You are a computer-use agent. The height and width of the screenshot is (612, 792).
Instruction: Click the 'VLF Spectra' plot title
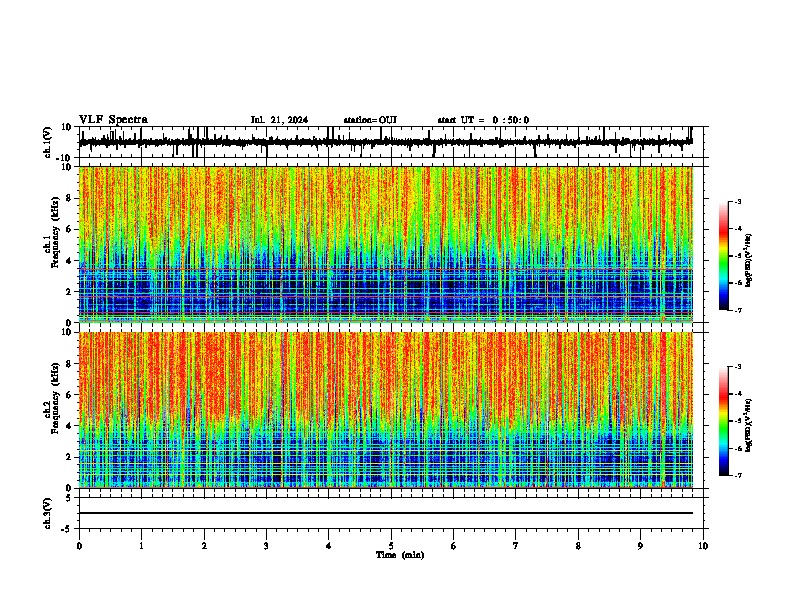click(113, 120)
